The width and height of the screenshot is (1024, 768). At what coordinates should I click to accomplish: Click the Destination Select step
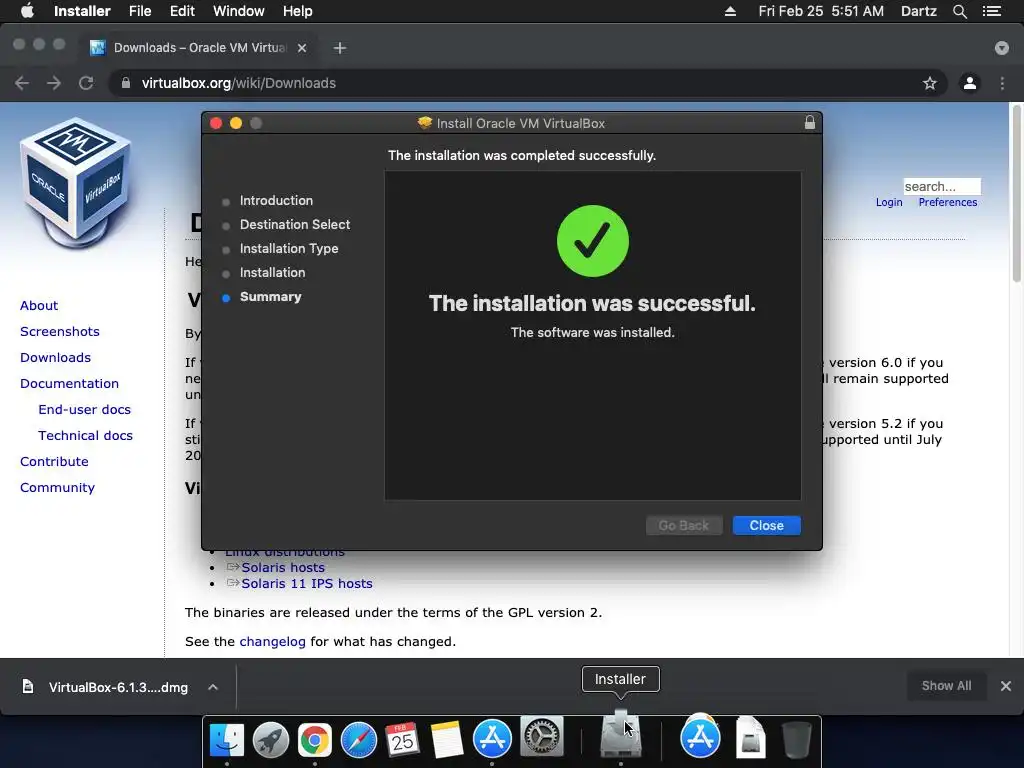(x=295, y=225)
